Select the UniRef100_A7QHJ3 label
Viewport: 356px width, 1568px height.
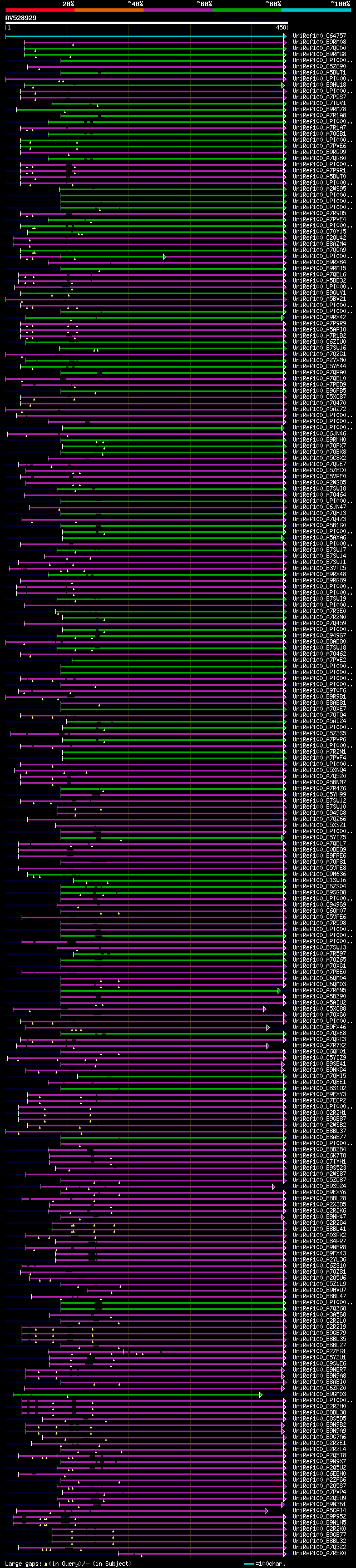(x=319, y=512)
